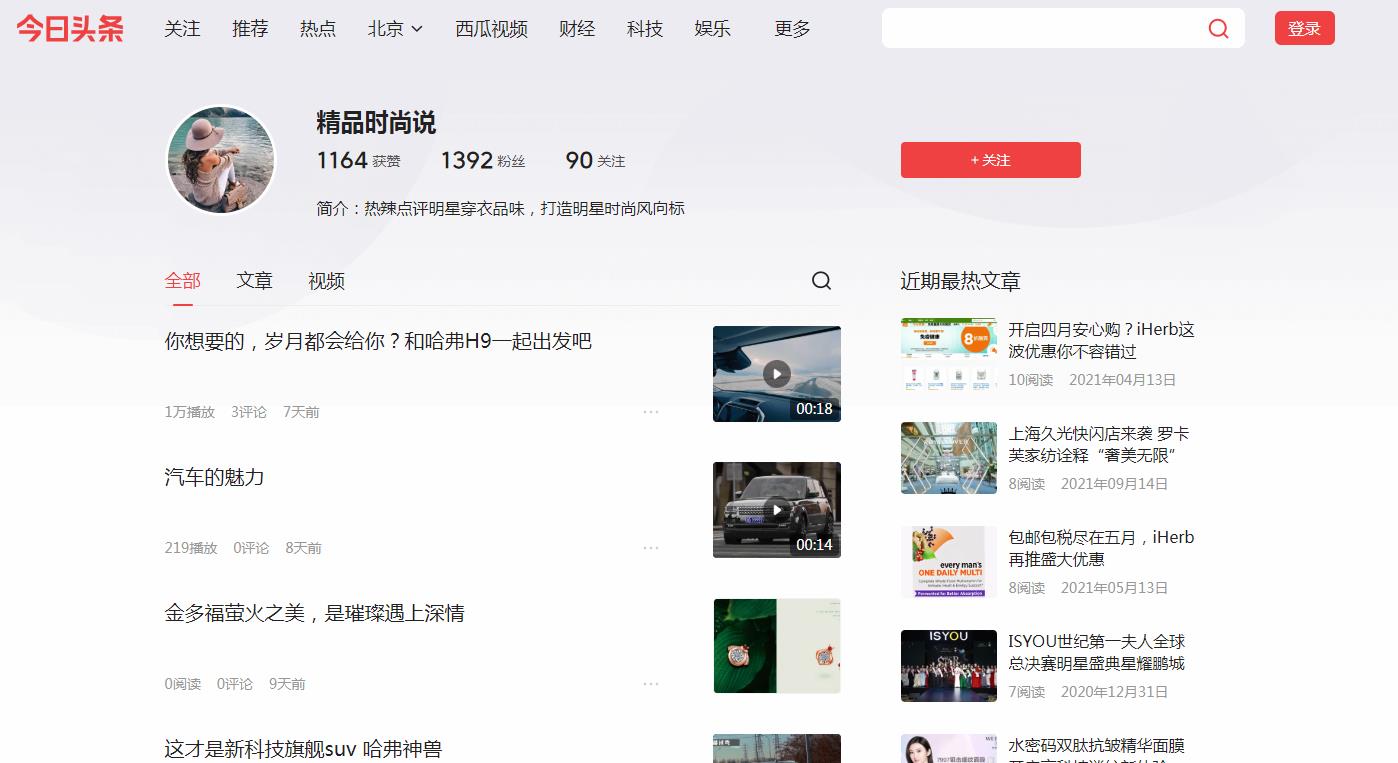
Task: Open more options for 汽车的魅力 post
Action: pyautogui.click(x=651, y=548)
